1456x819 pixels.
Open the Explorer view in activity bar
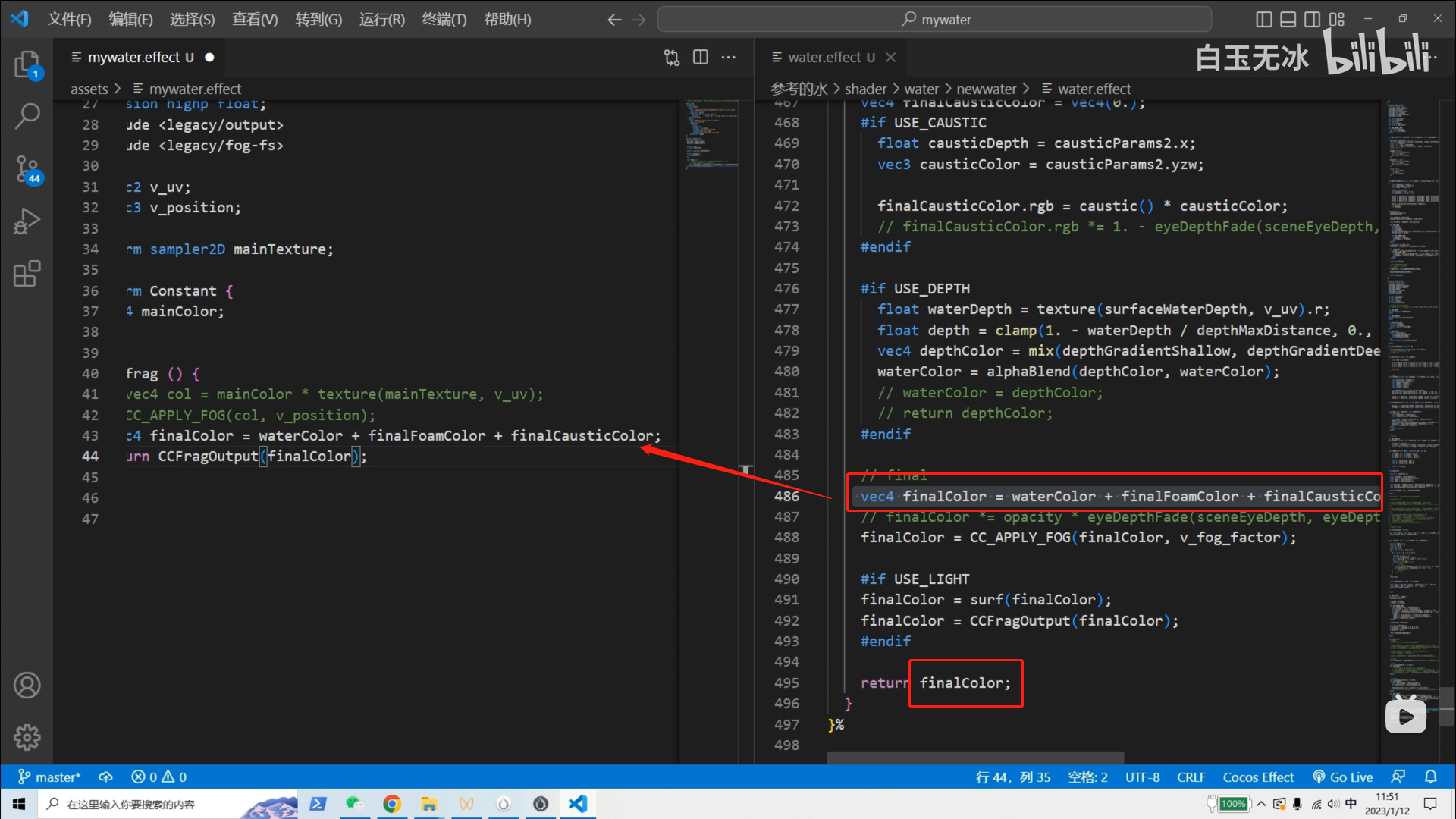click(27, 64)
